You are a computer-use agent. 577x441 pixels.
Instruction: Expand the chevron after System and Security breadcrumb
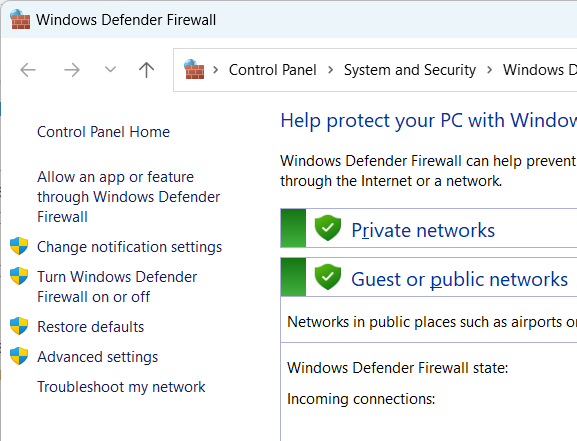point(489,70)
